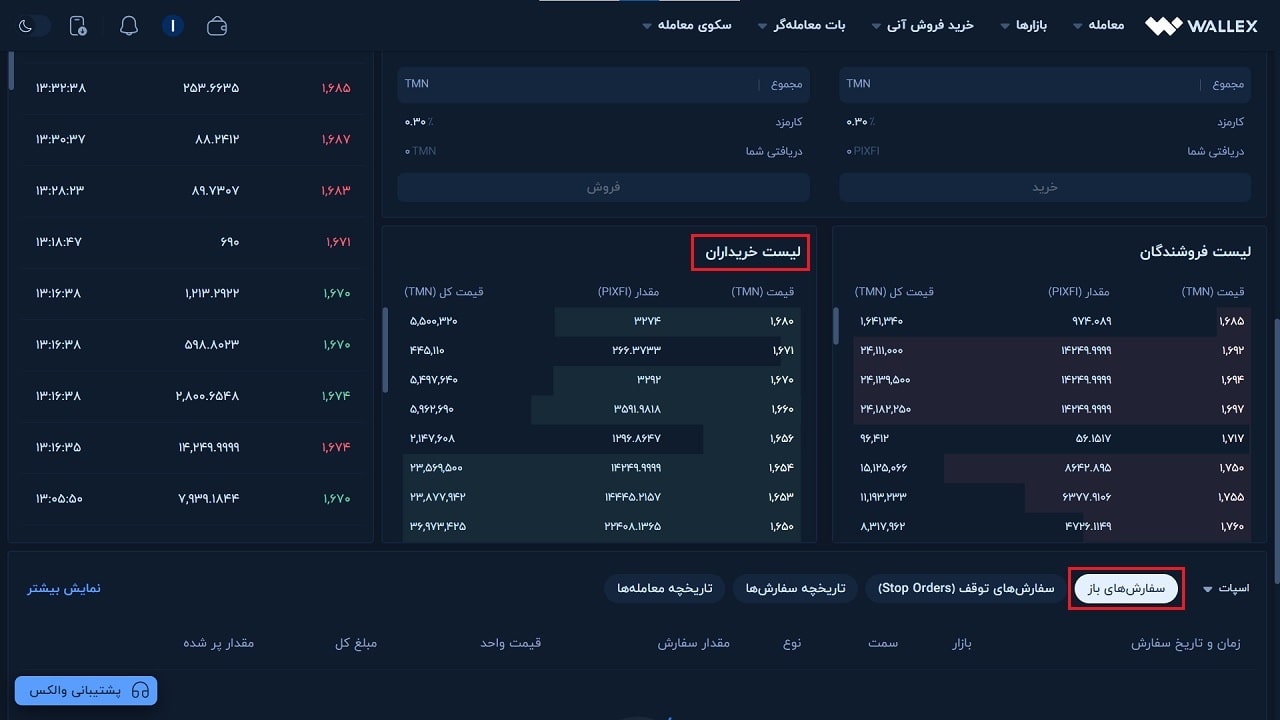
Task: Switch to سفارش‌های توقف (Stop Orders) tab
Action: (965, 589)
